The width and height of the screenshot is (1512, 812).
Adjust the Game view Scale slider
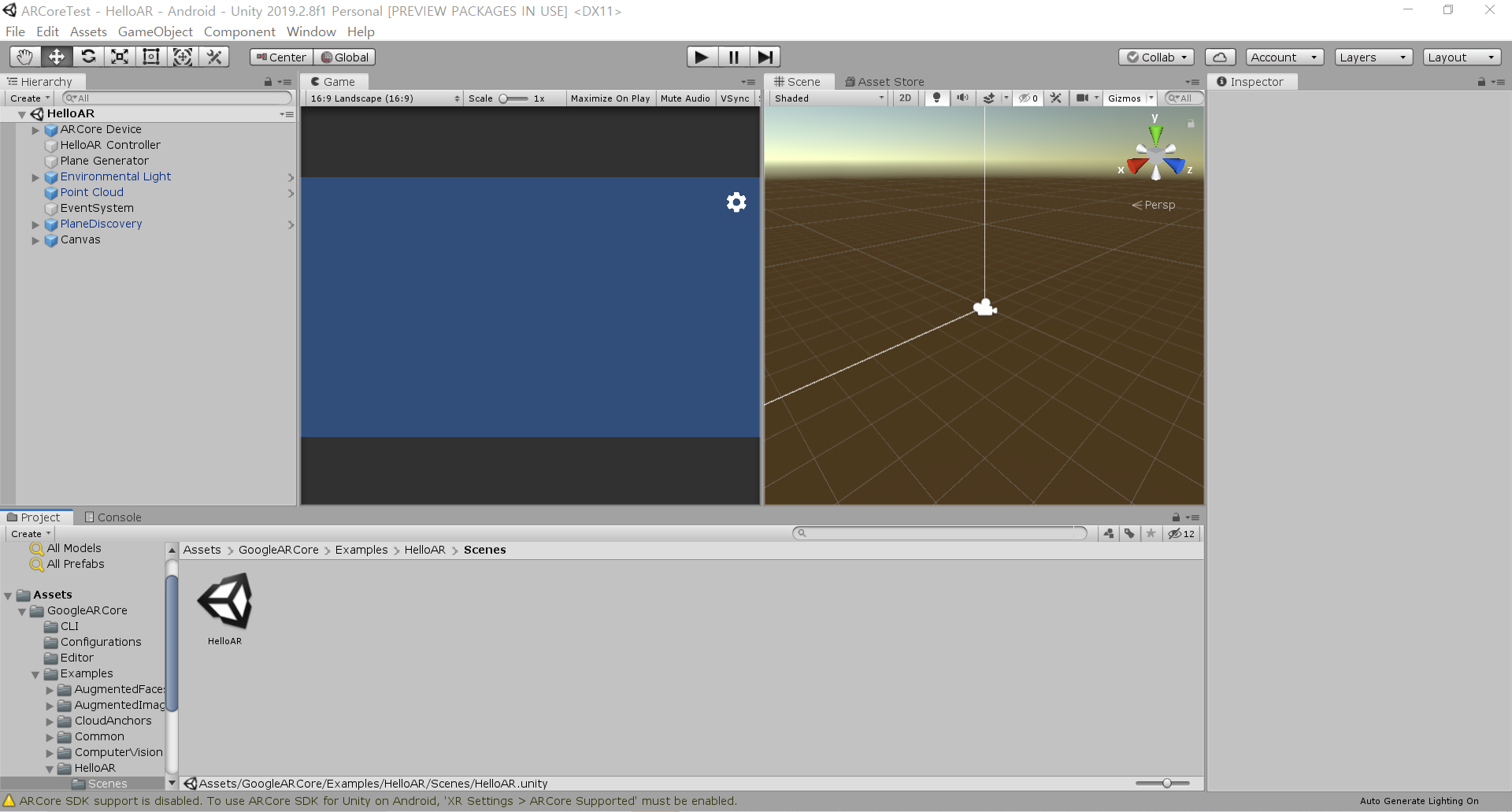tap(513, 98)
